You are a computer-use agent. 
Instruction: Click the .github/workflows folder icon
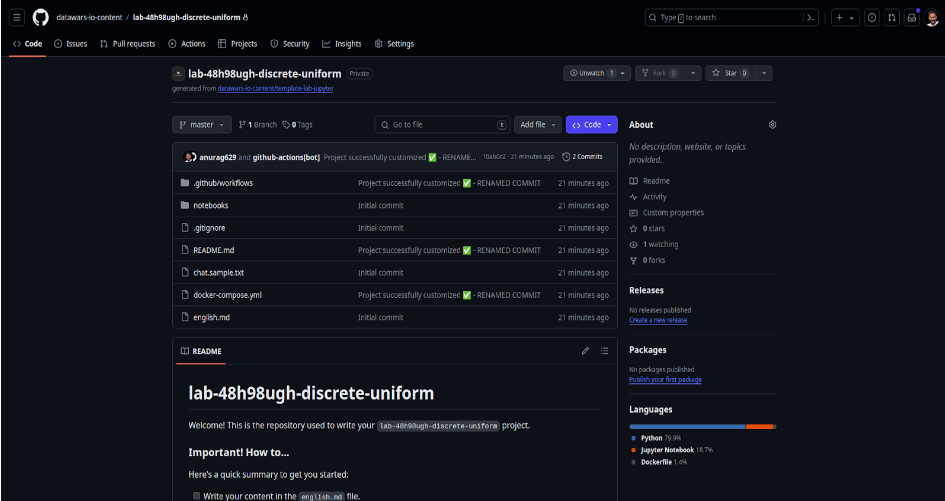click(185, 183)
